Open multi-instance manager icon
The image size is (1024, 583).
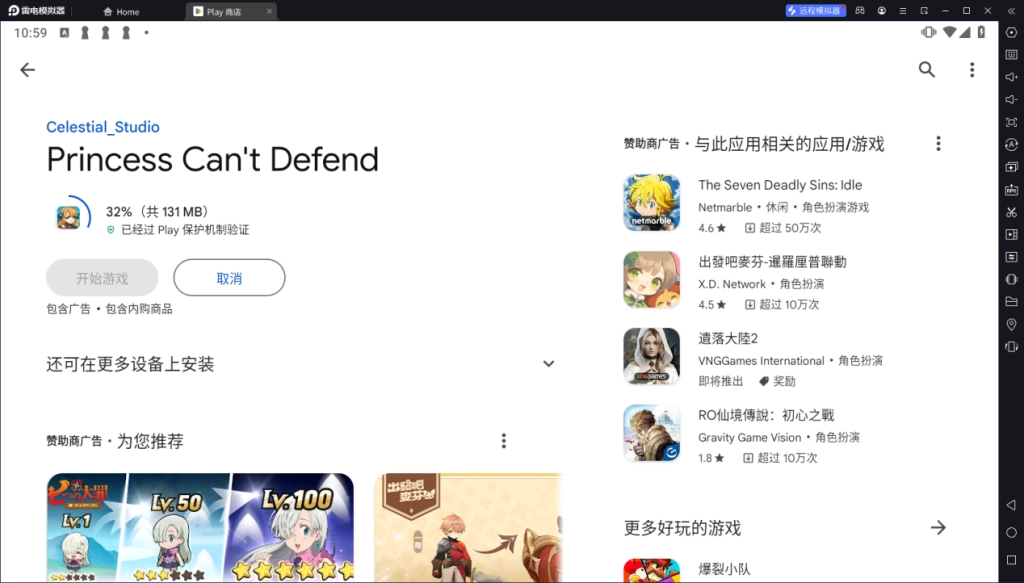point(1012,167)
